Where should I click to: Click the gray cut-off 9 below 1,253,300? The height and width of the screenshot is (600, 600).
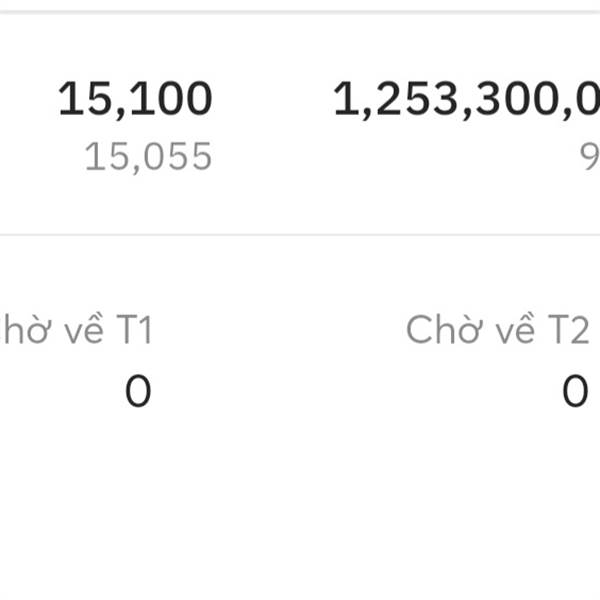tap(590, 157)
